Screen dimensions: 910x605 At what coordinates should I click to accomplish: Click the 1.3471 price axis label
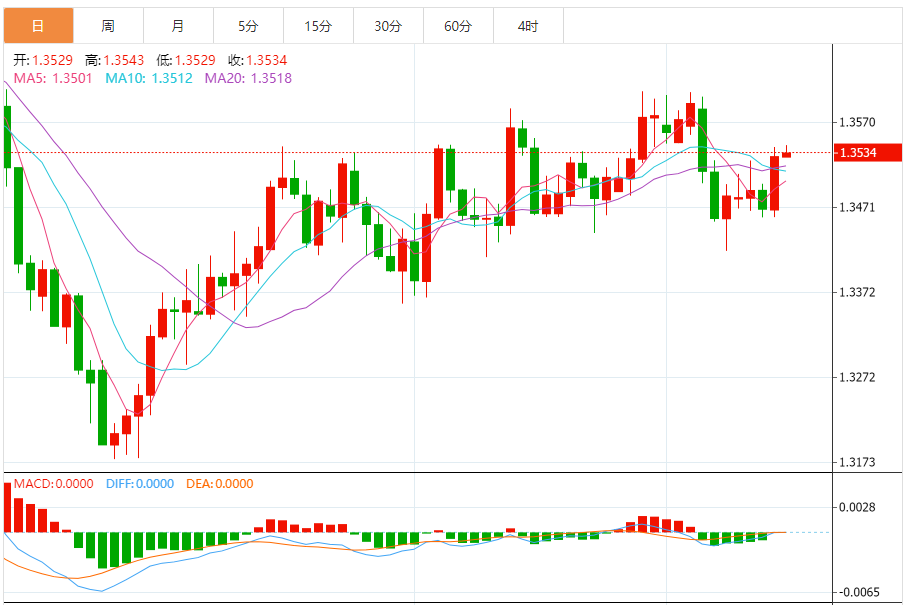coord(857,207)
